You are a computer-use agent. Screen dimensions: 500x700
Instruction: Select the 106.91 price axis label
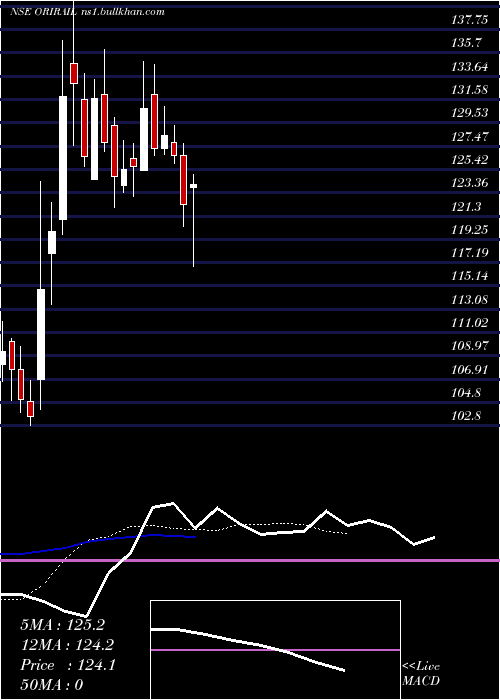(x=470, y=369)
